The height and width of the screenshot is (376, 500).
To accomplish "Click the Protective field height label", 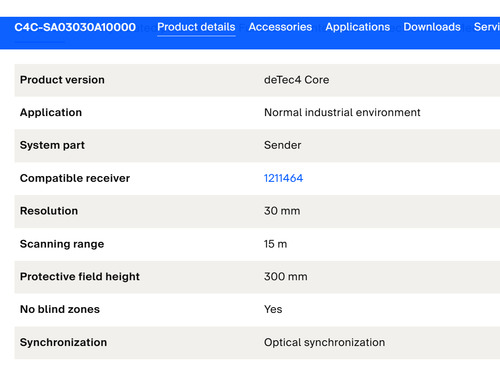I will pos(80,277).
